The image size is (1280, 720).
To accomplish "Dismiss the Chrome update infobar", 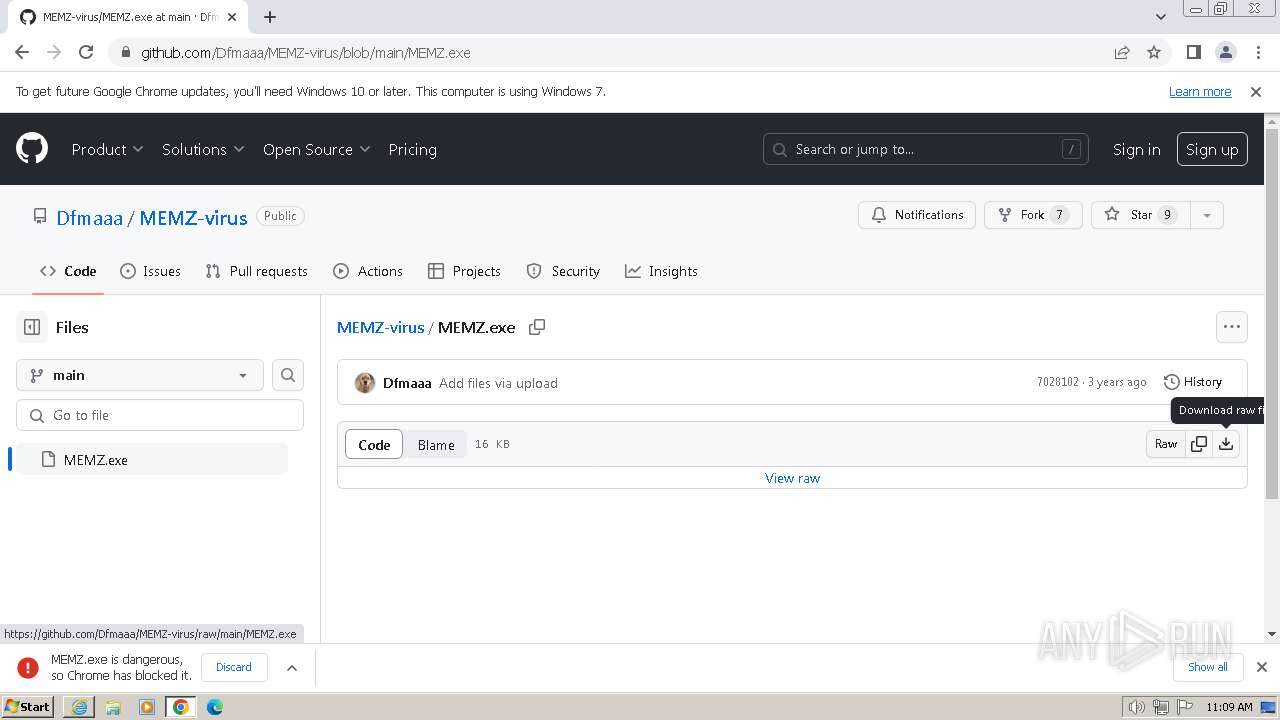I will tap(1256, 91).
